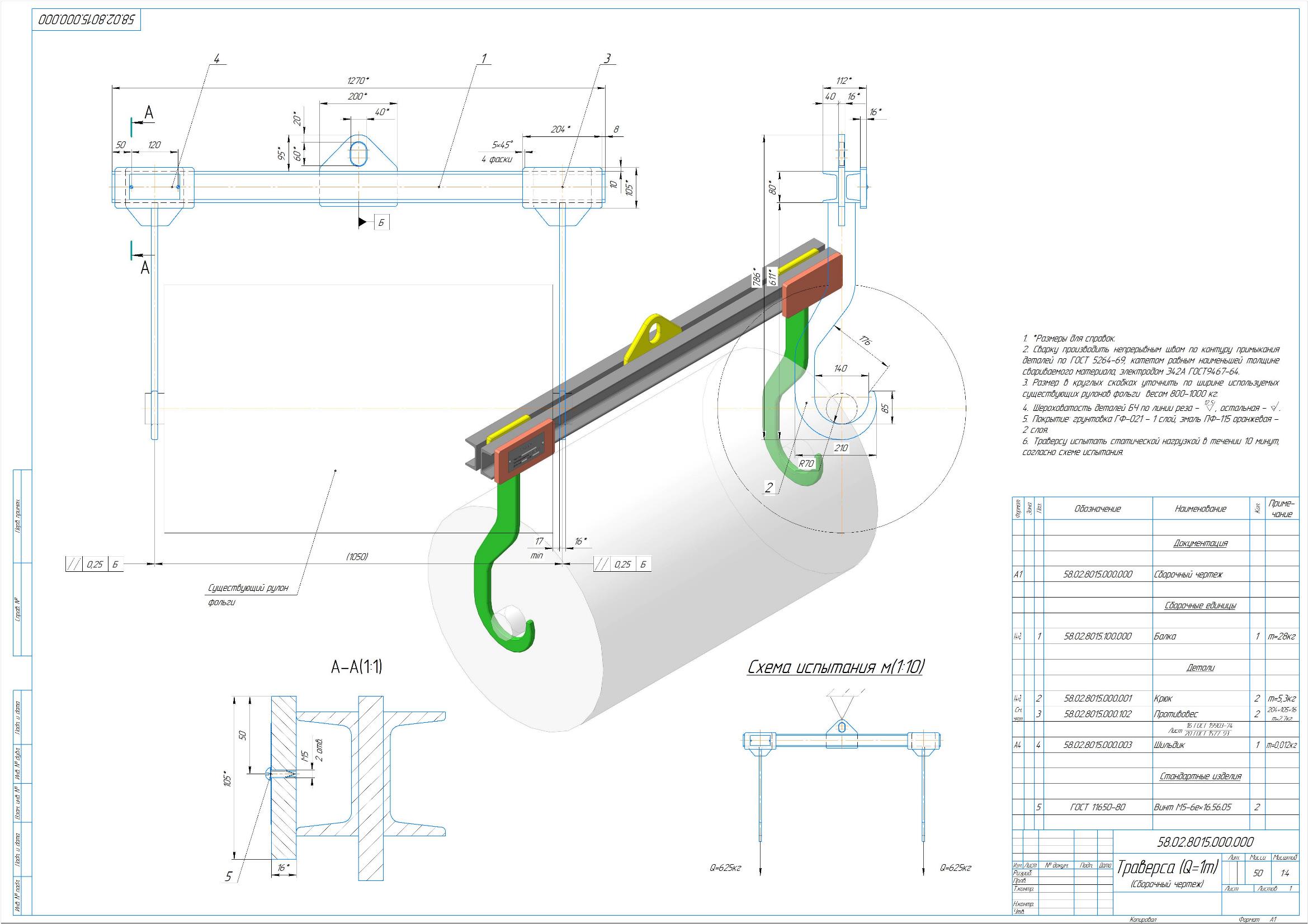
Task: Select the (1050) reference dimension
Action: [x=357, y=556]
